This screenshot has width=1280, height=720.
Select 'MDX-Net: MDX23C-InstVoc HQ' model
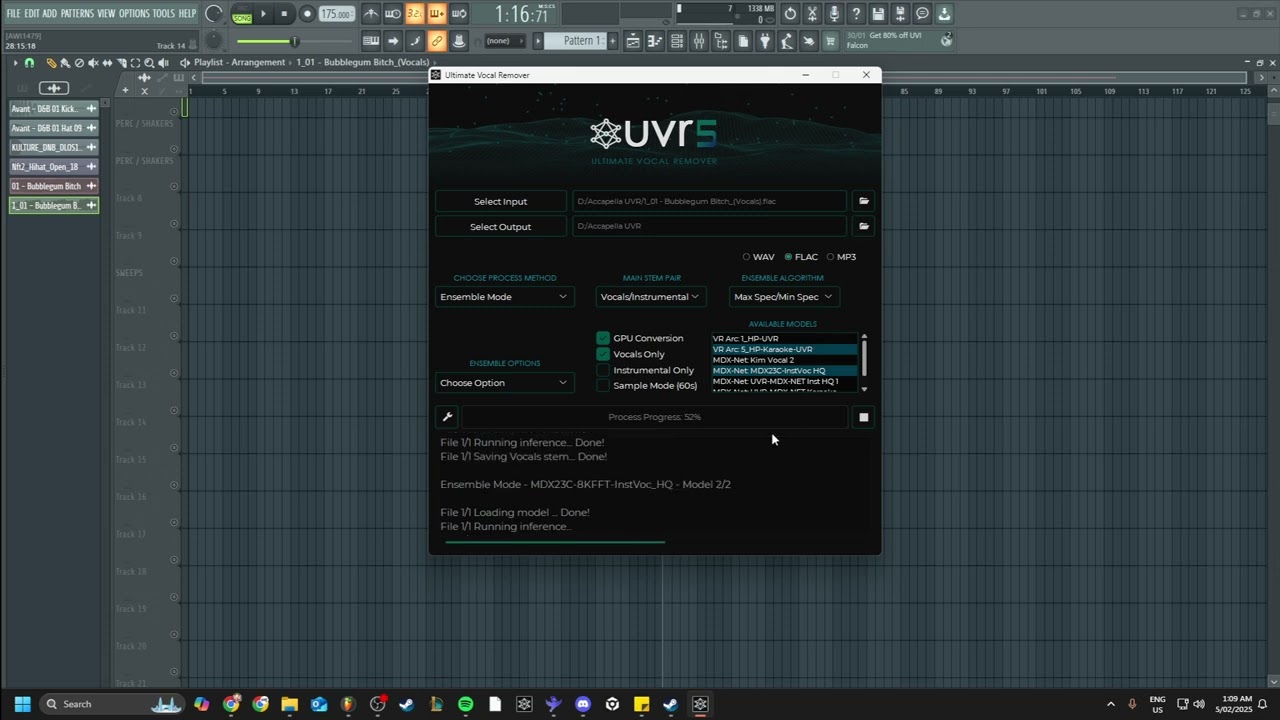point(784,370)
